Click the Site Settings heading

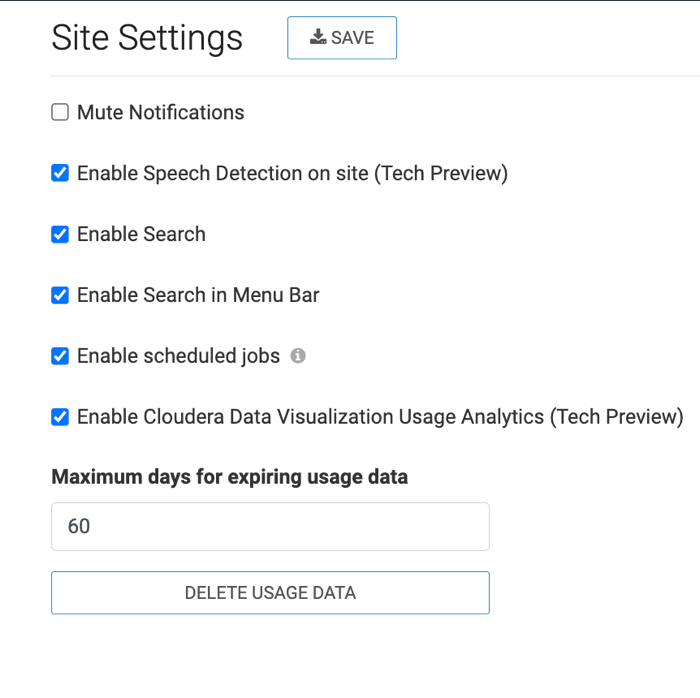click(147, 38)
